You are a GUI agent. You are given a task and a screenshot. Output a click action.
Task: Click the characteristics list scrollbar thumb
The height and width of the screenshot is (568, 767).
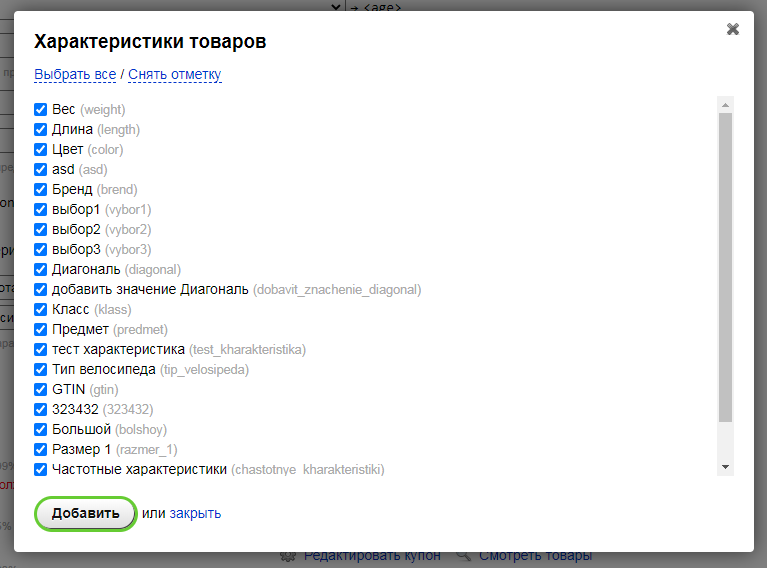725,267
